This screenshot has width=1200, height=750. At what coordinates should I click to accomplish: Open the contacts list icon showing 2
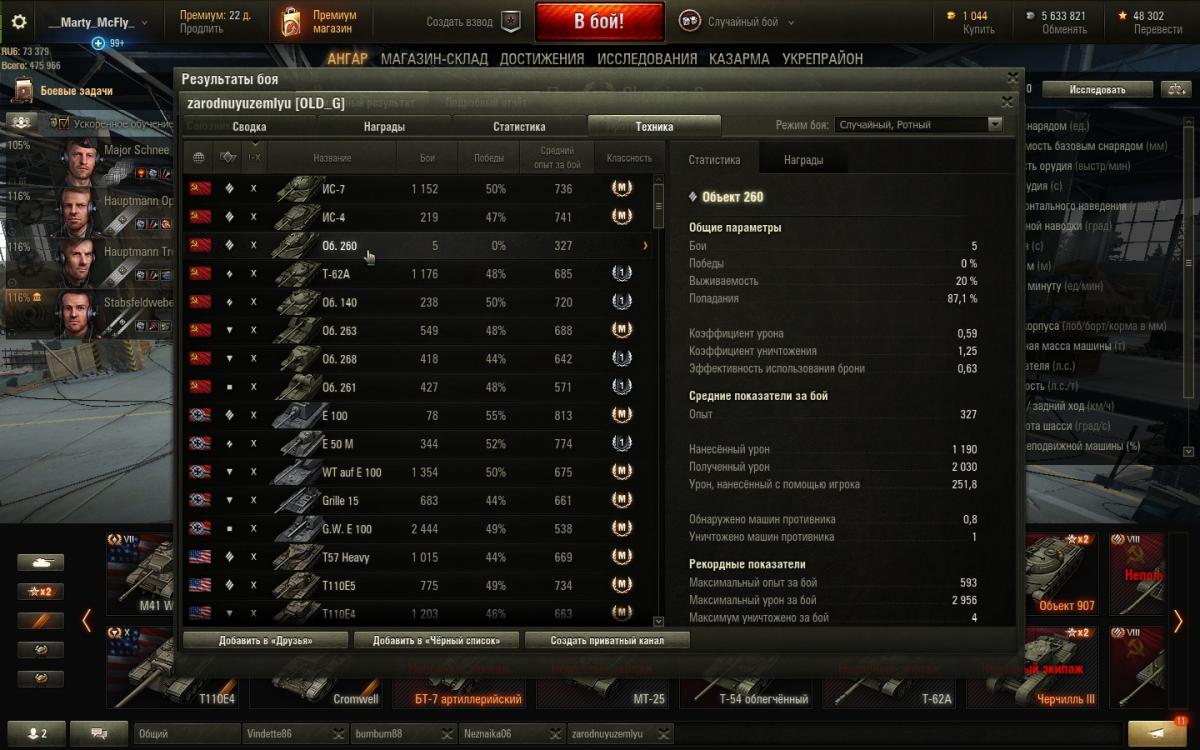(x=36, y=733)
